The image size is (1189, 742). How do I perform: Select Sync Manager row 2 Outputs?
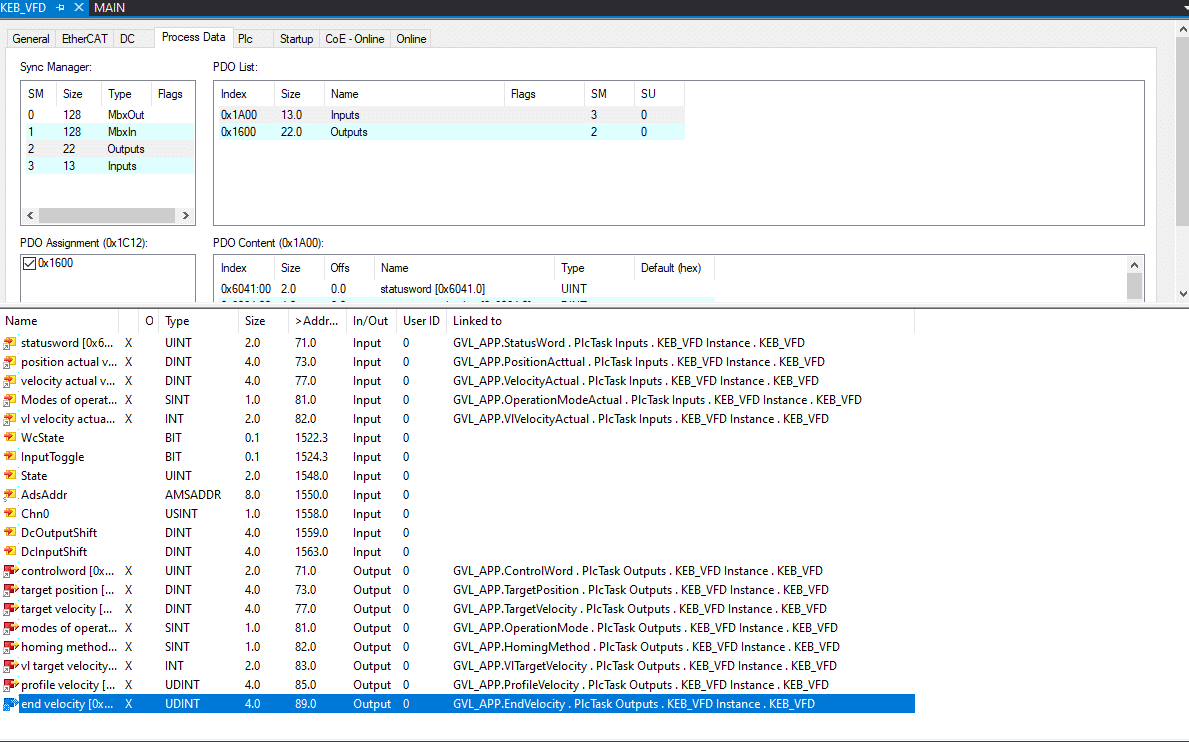tap(108, 149)
